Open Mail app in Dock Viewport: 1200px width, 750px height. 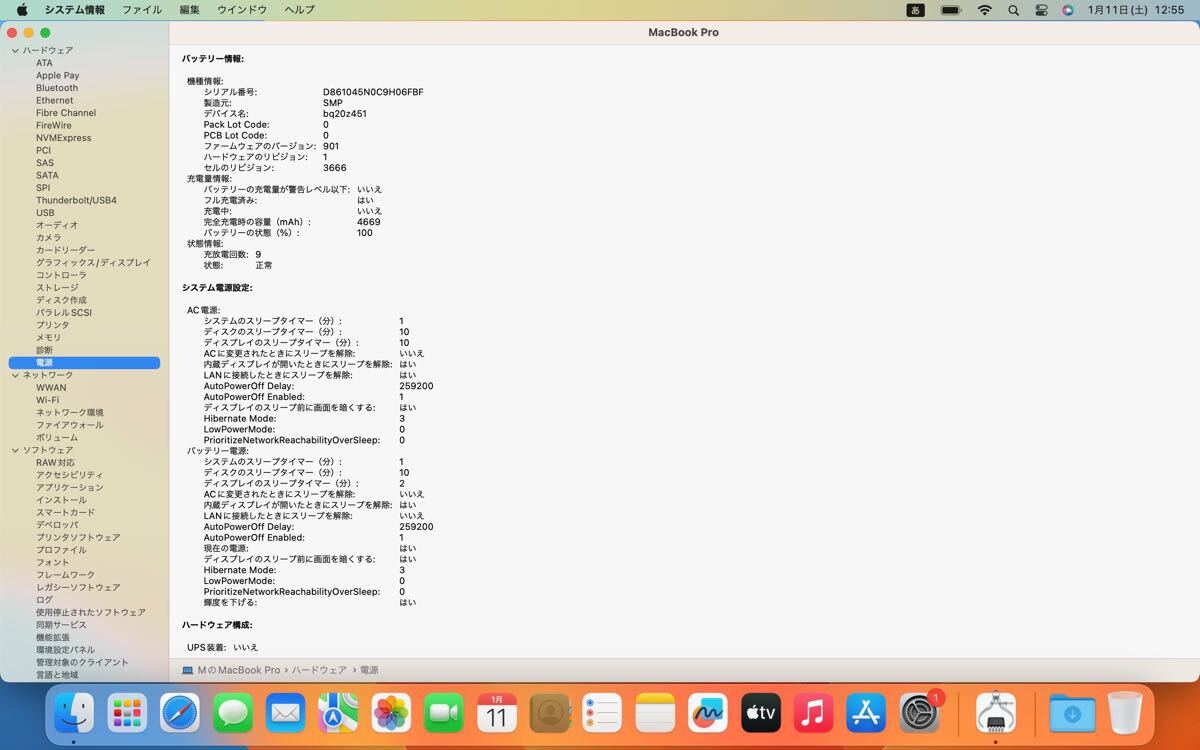coord(286,713)
